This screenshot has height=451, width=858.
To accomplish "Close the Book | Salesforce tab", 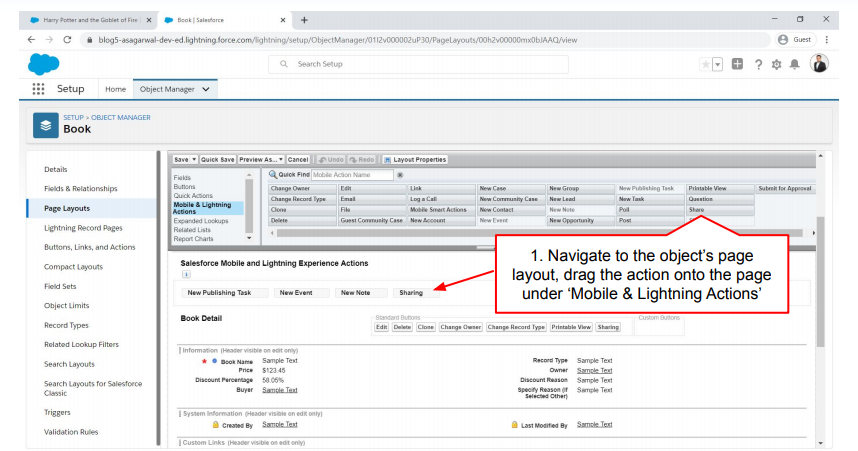I will 283,20.
